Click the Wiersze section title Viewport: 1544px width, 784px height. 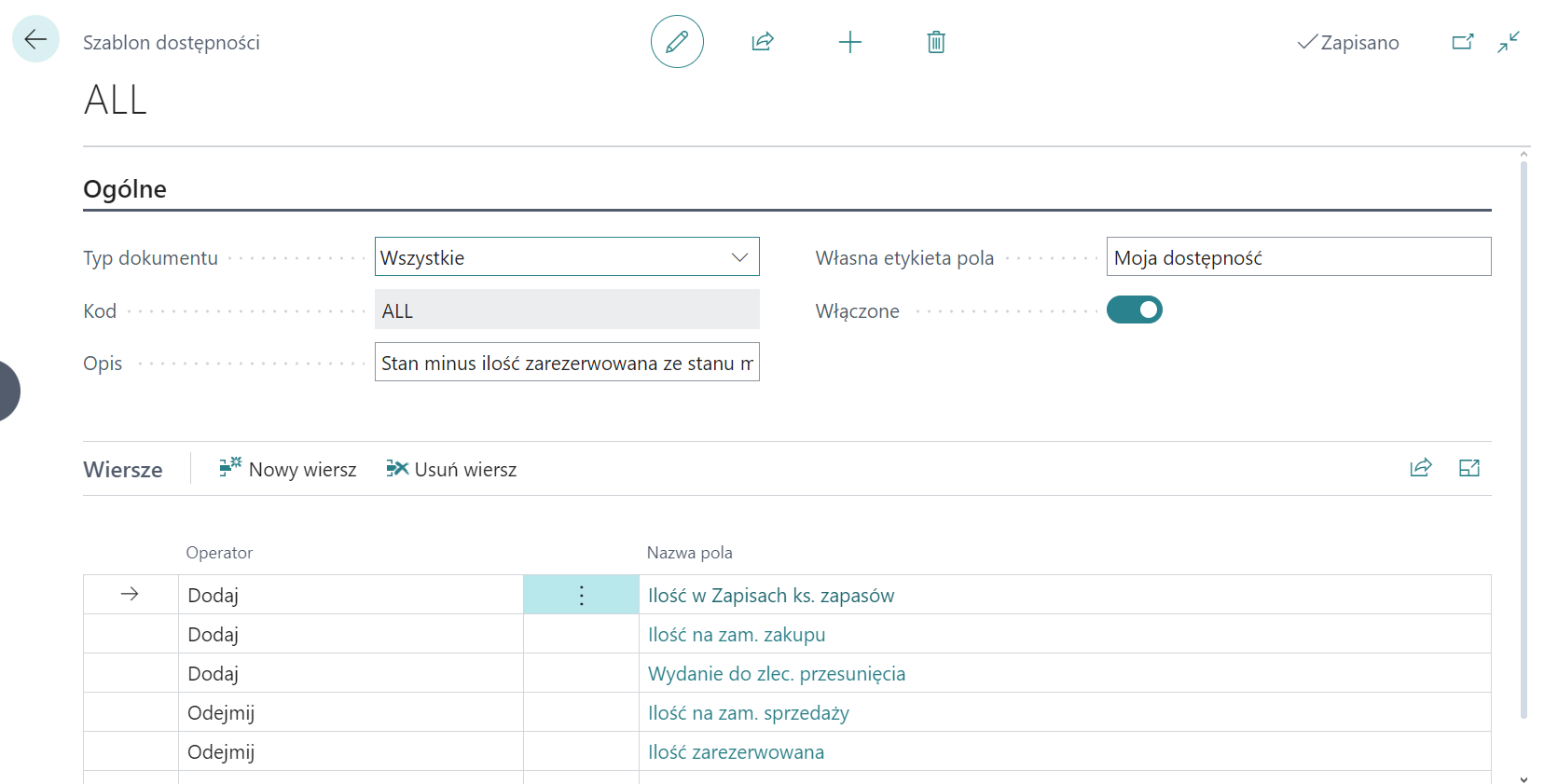(x=123, y=470)
